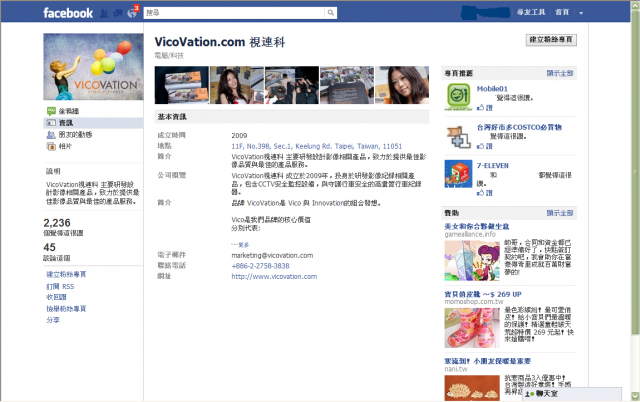Screen dimensions: 640x402
Task: Open the 269 UP boots ad title
Action: [x=483, y=294]
